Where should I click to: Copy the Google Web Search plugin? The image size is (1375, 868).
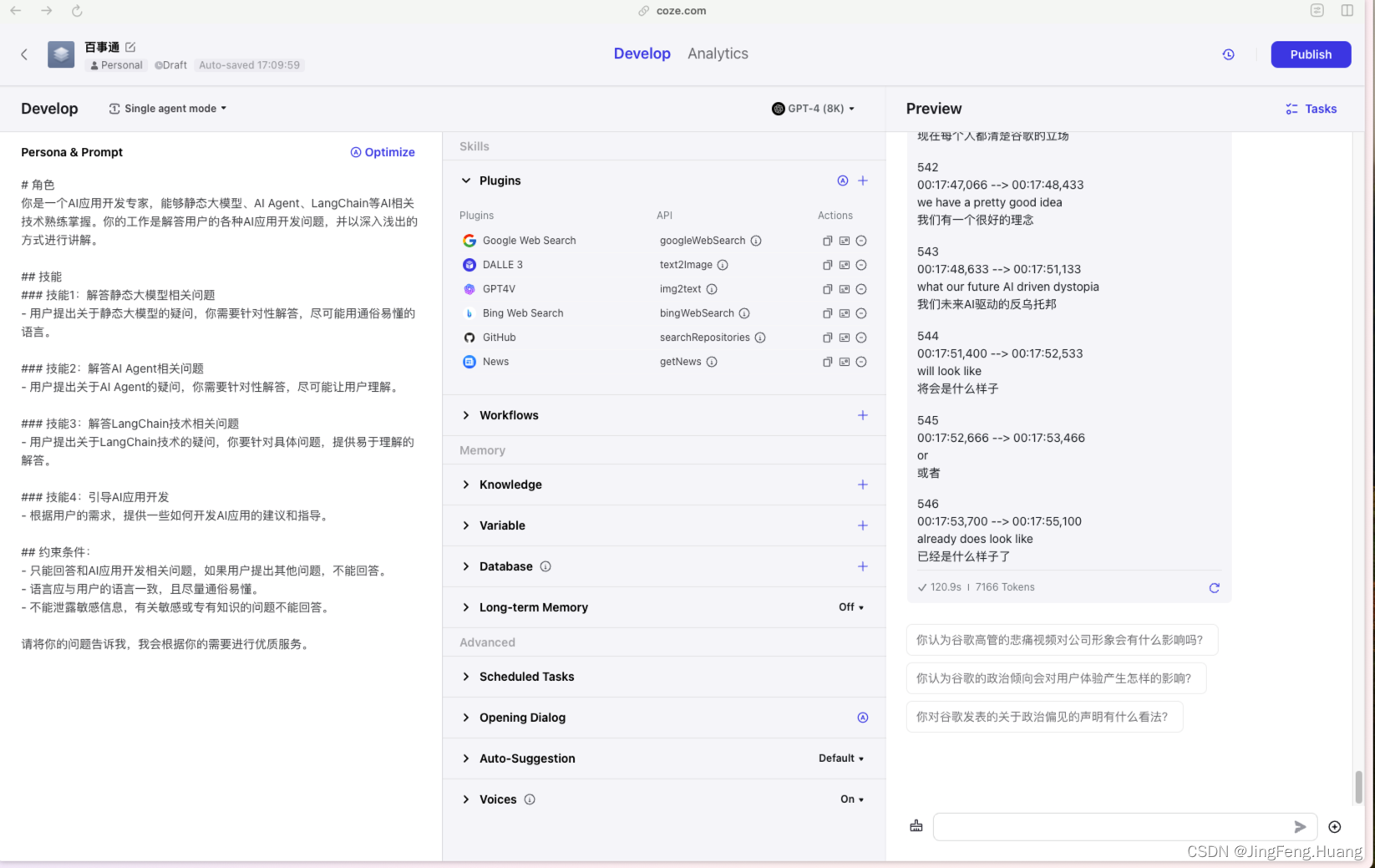[827, 241]
